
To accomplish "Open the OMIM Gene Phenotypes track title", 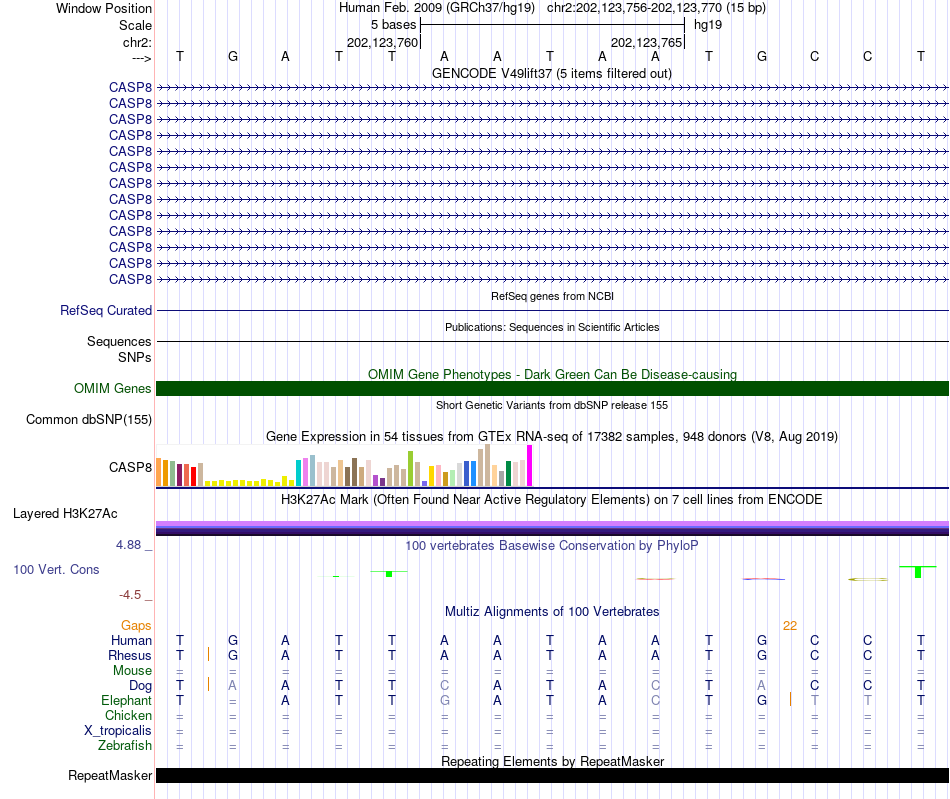I will 552,374.
